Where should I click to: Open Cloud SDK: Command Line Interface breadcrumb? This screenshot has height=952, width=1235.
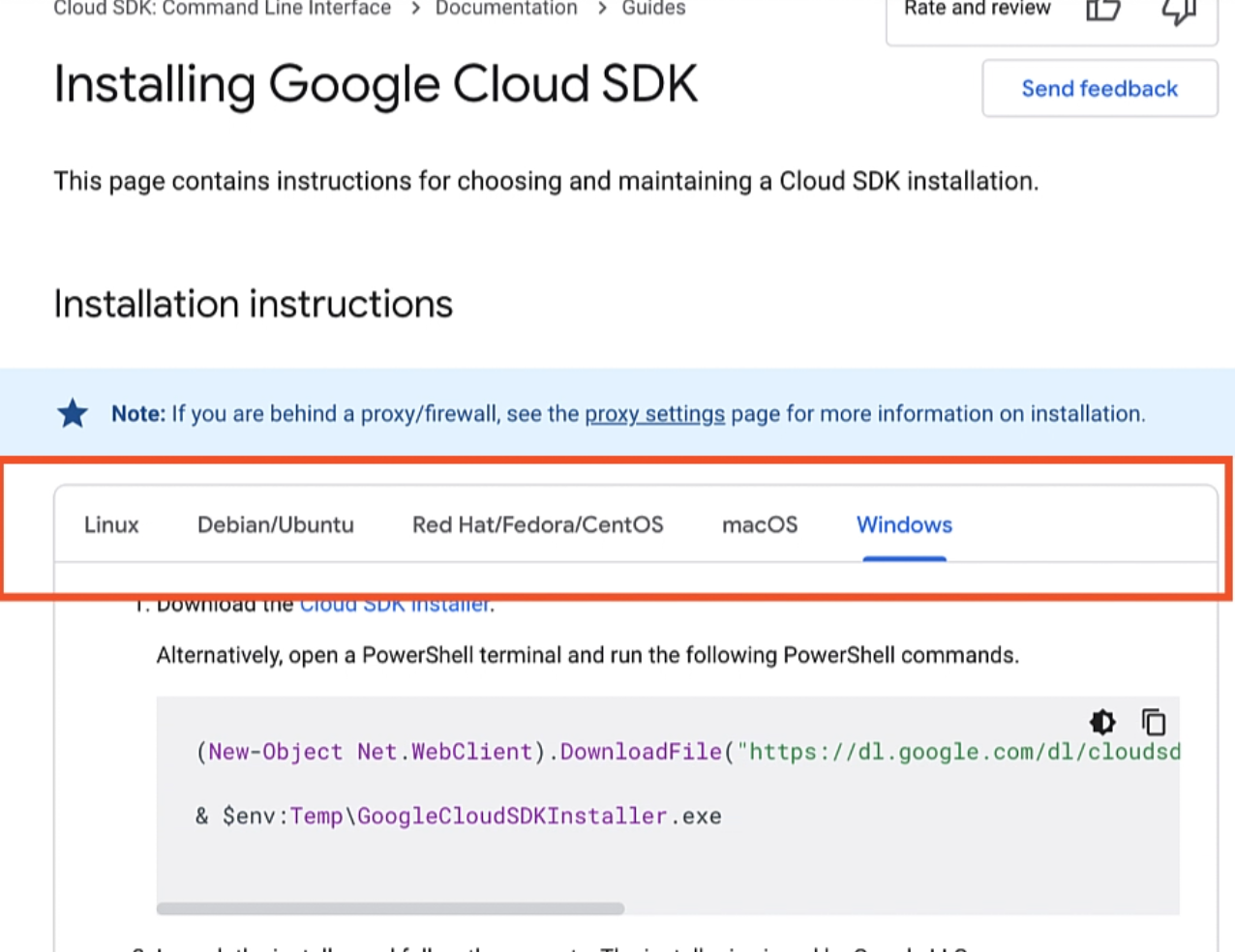click(223, 9)
